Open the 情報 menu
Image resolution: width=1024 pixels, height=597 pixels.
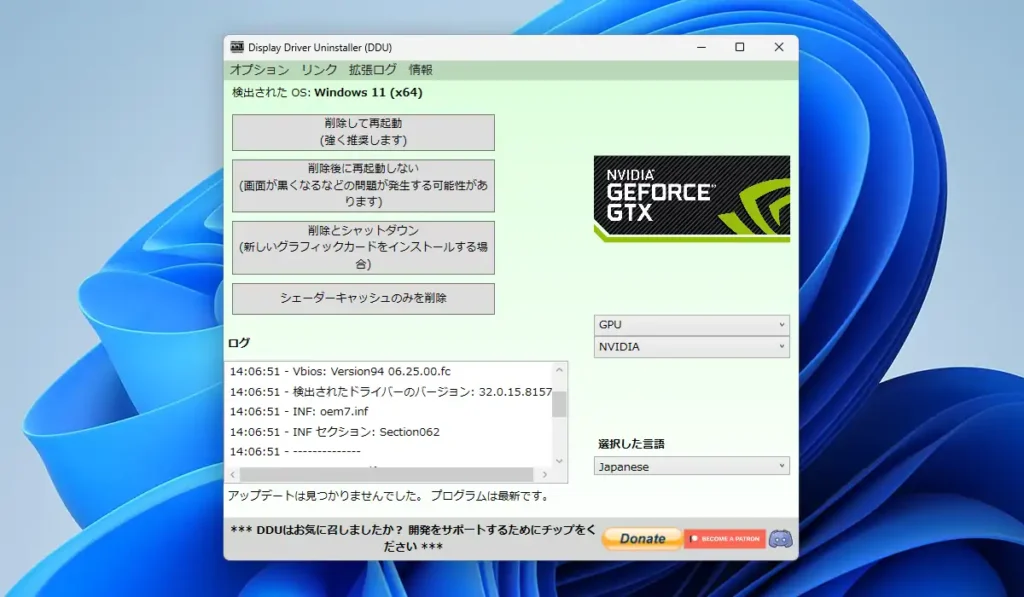[420, 70]
